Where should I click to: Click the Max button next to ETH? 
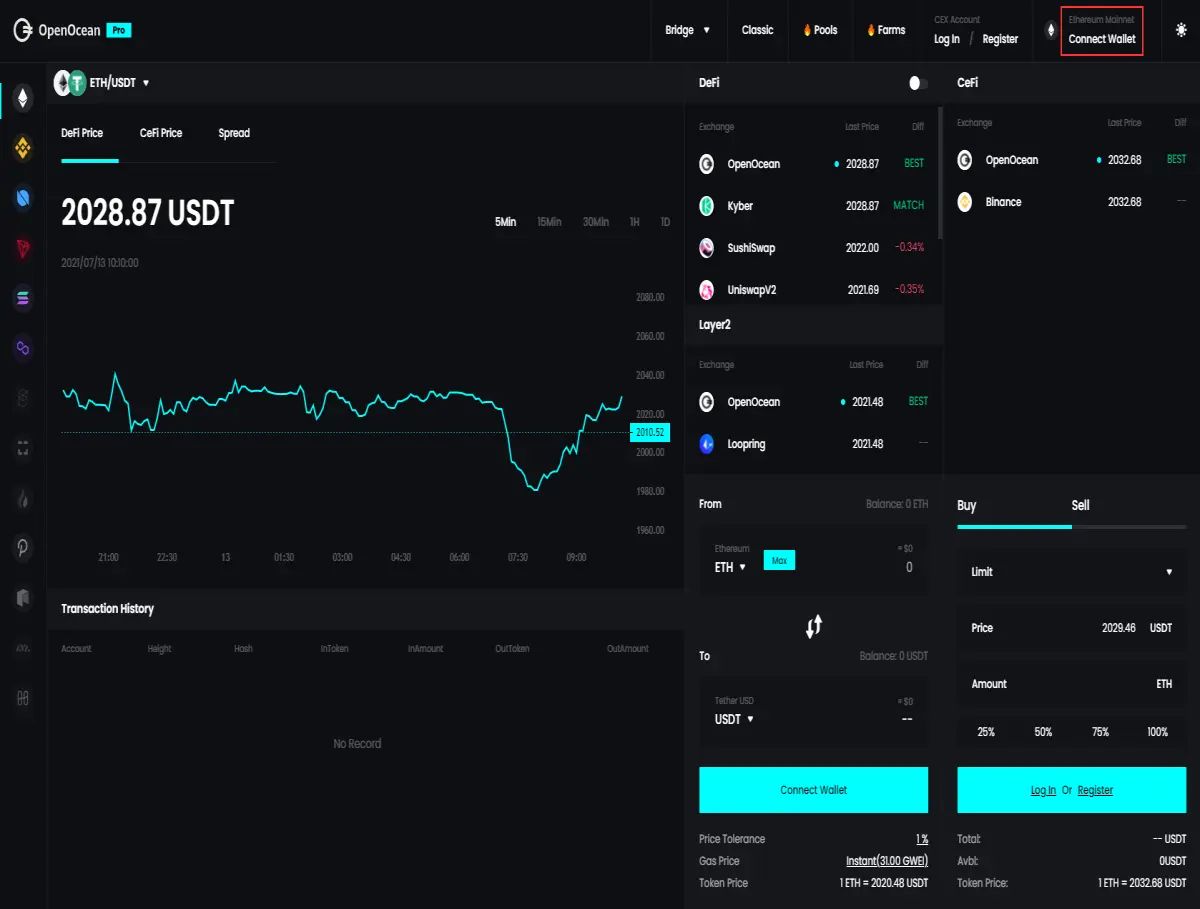coord(779,561)
